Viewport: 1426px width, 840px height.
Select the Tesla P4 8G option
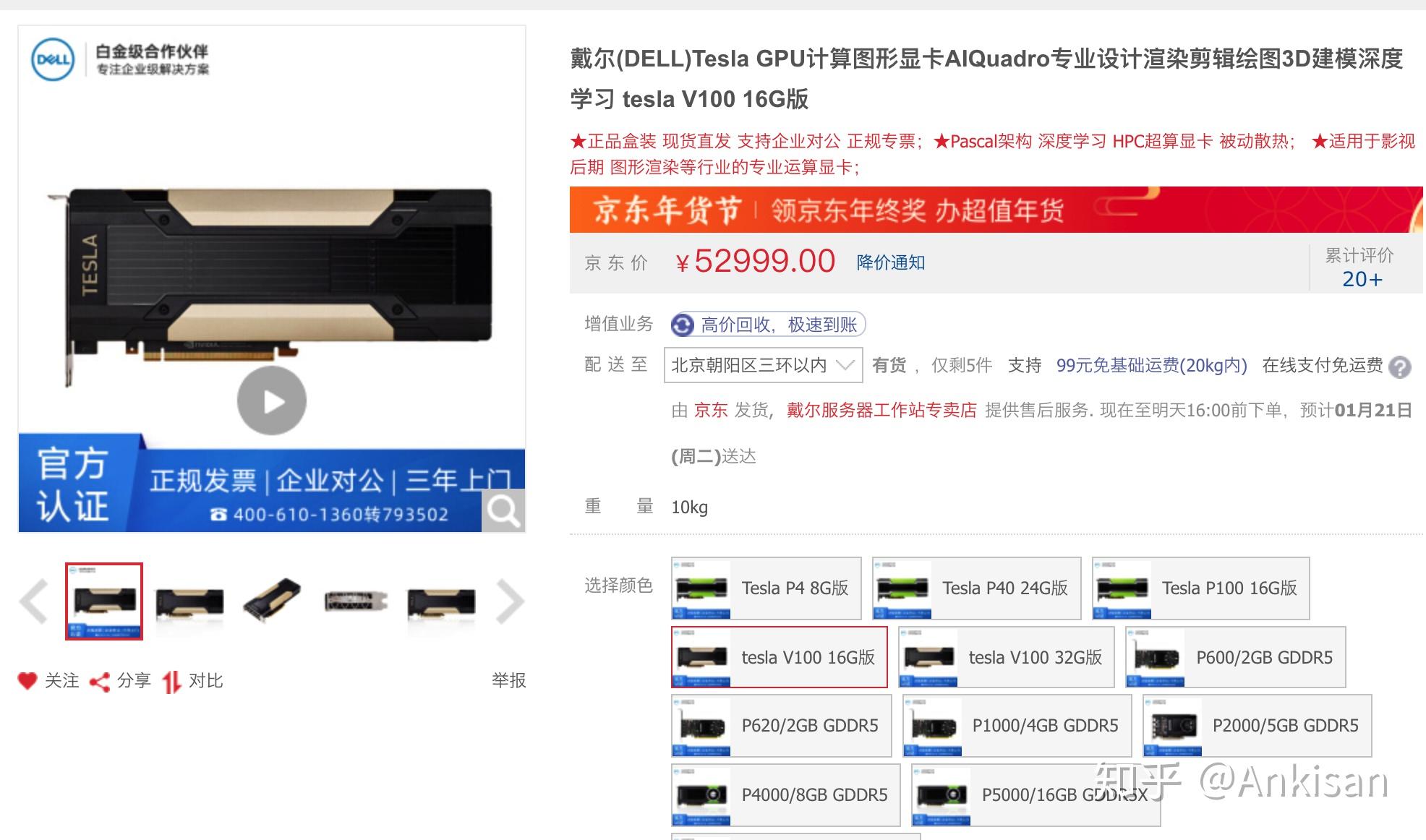(x=767, y=588)
